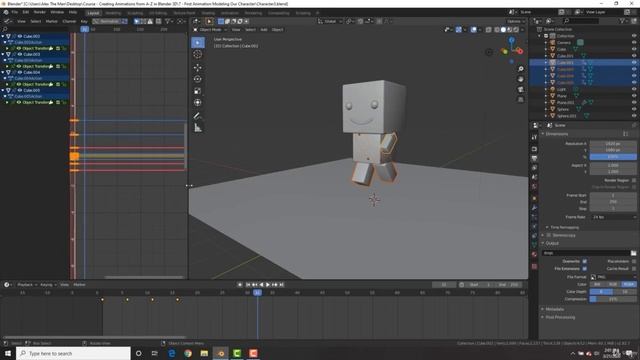The width and height of the screenshot is (640, 360).
Task: Hide Camera using its eye icon in outliner
Action: [634, 42]
